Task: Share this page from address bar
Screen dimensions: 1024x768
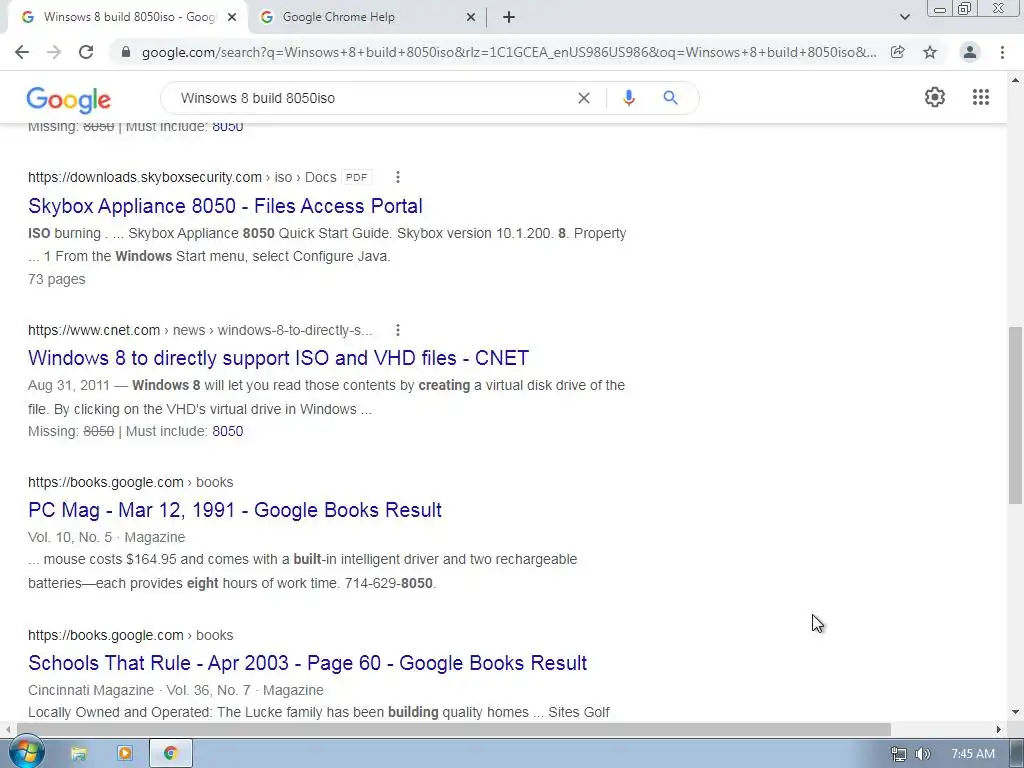Action: pyautogui.click(x=898, y=52)
